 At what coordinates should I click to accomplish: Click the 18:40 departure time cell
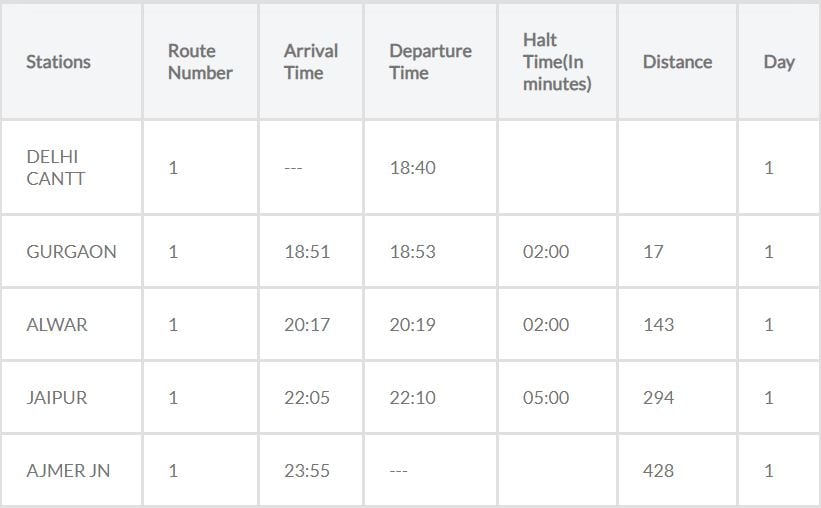click(412, 168)
